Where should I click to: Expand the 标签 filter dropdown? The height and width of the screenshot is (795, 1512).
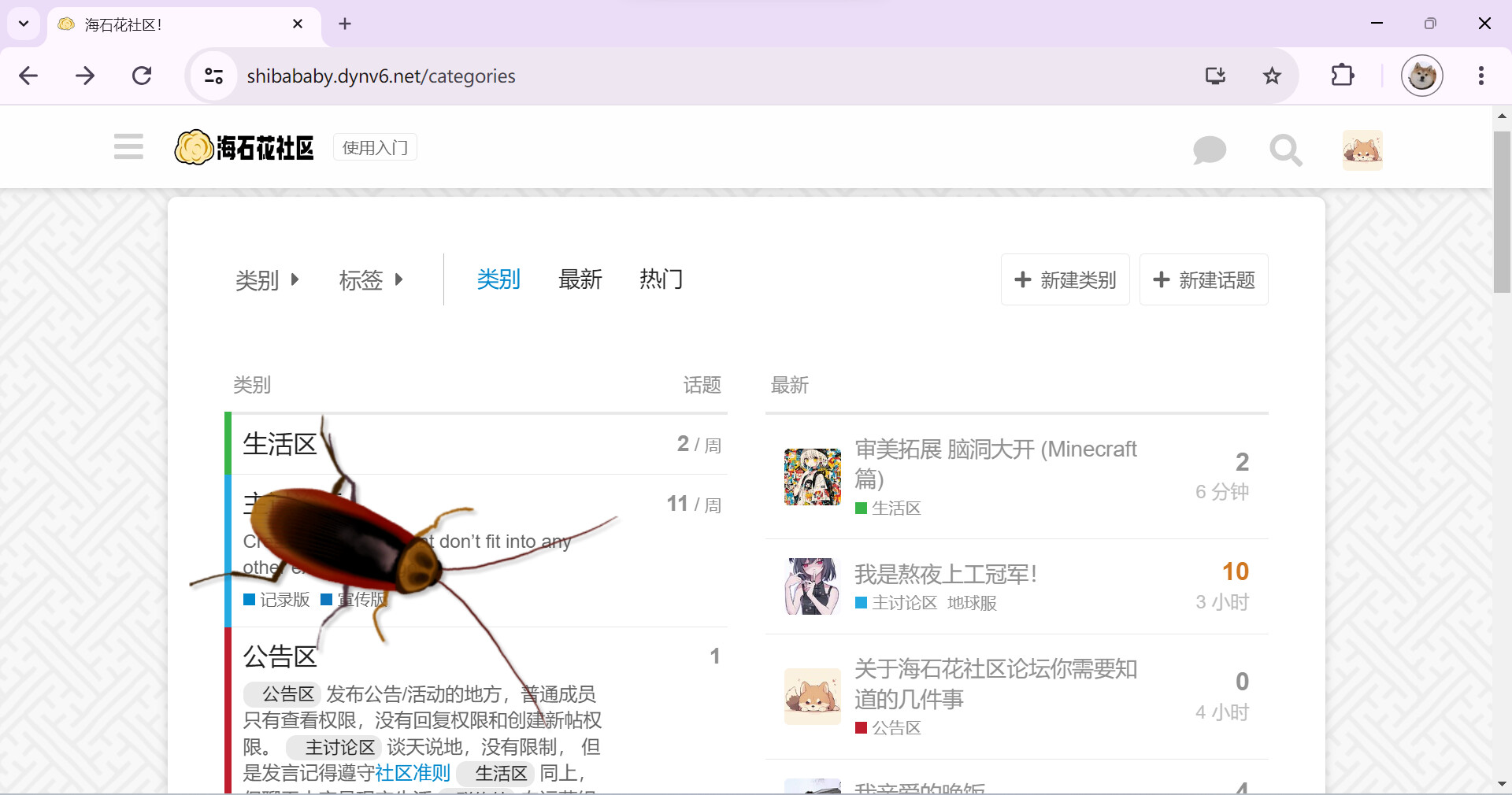[x=371, y=279]
